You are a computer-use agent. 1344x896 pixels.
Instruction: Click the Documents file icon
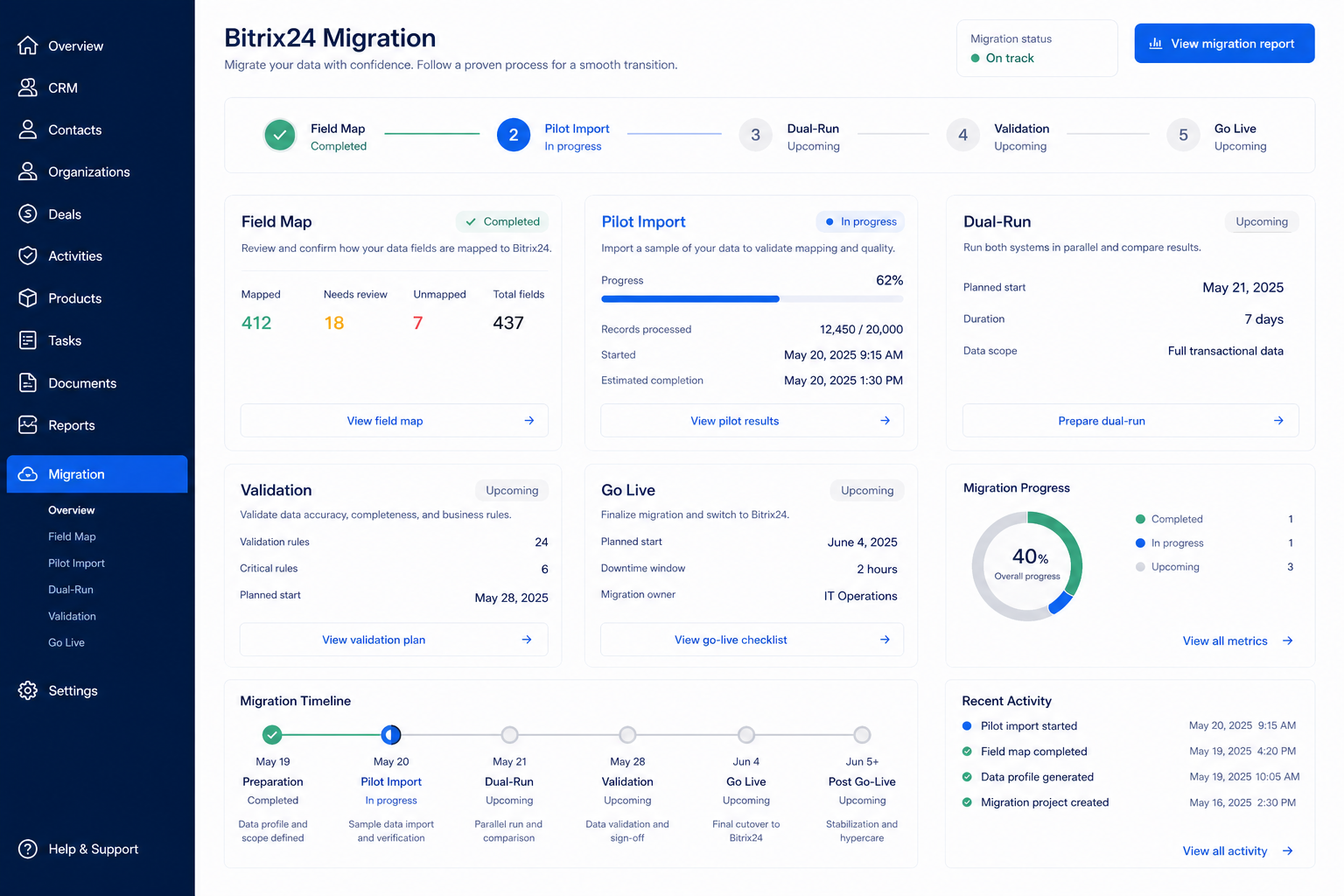28,382
